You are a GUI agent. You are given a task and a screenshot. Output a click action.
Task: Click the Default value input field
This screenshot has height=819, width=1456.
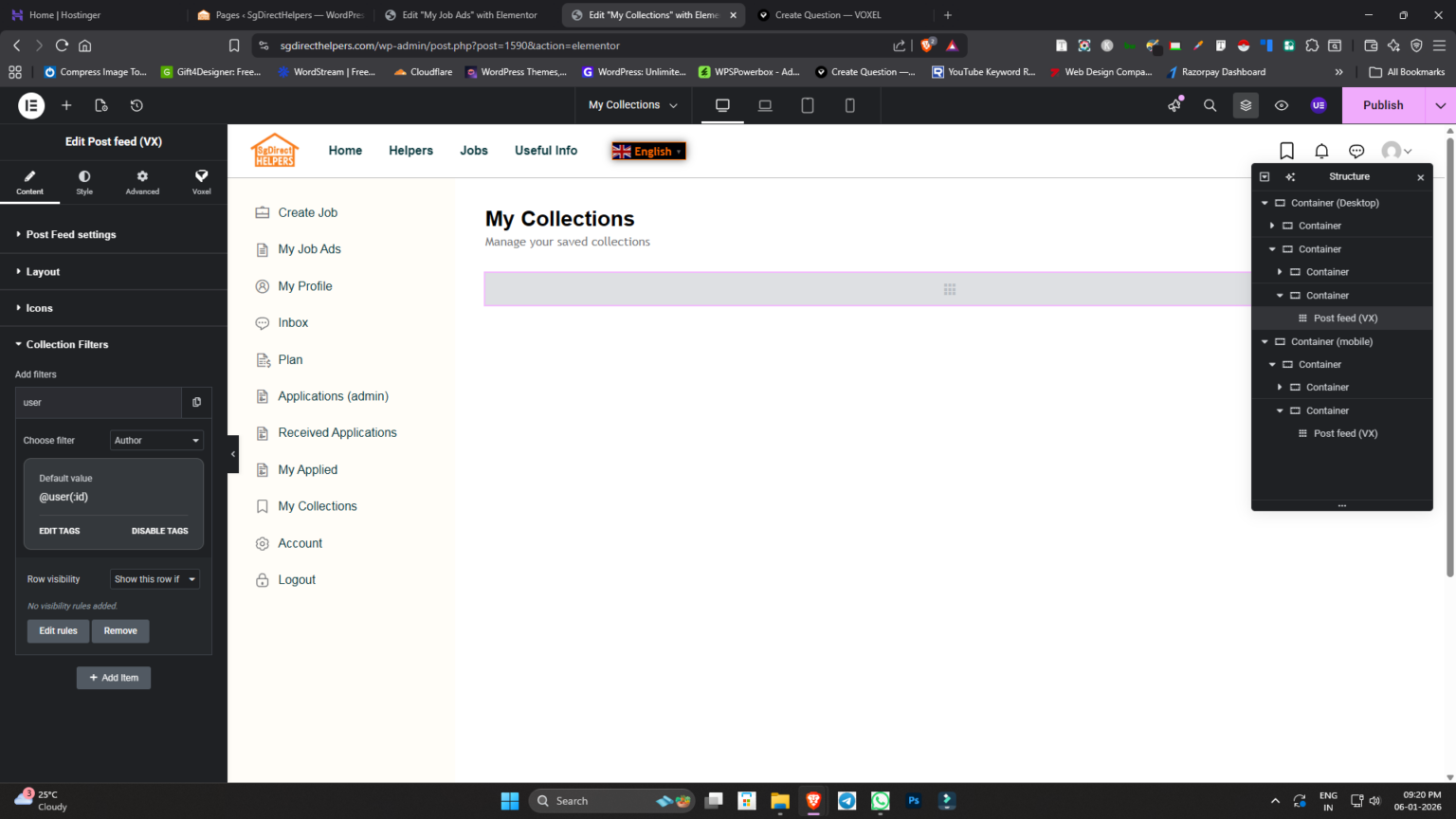(113, 497)
